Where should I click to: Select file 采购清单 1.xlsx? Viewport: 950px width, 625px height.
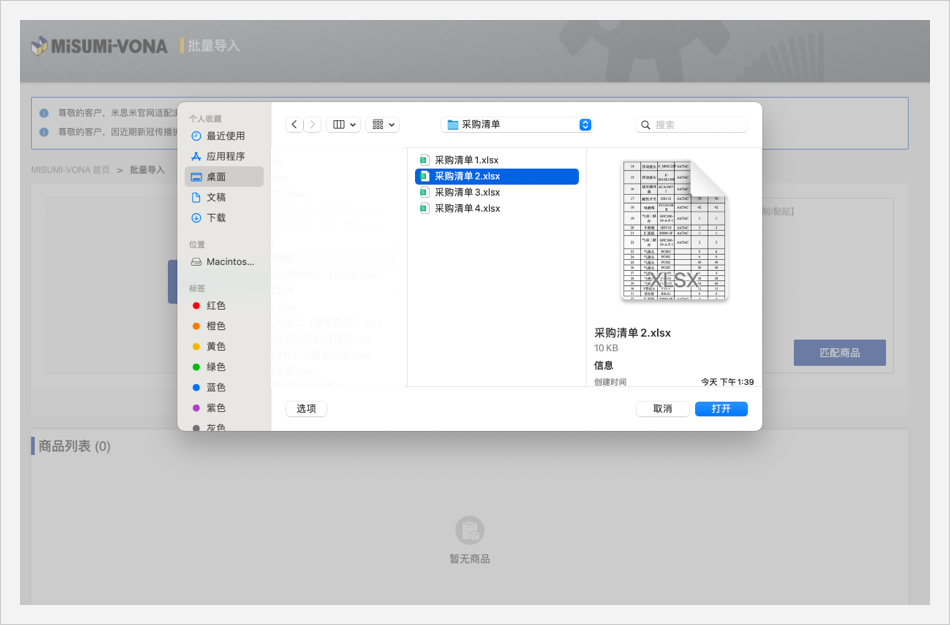tap(466, 160)
